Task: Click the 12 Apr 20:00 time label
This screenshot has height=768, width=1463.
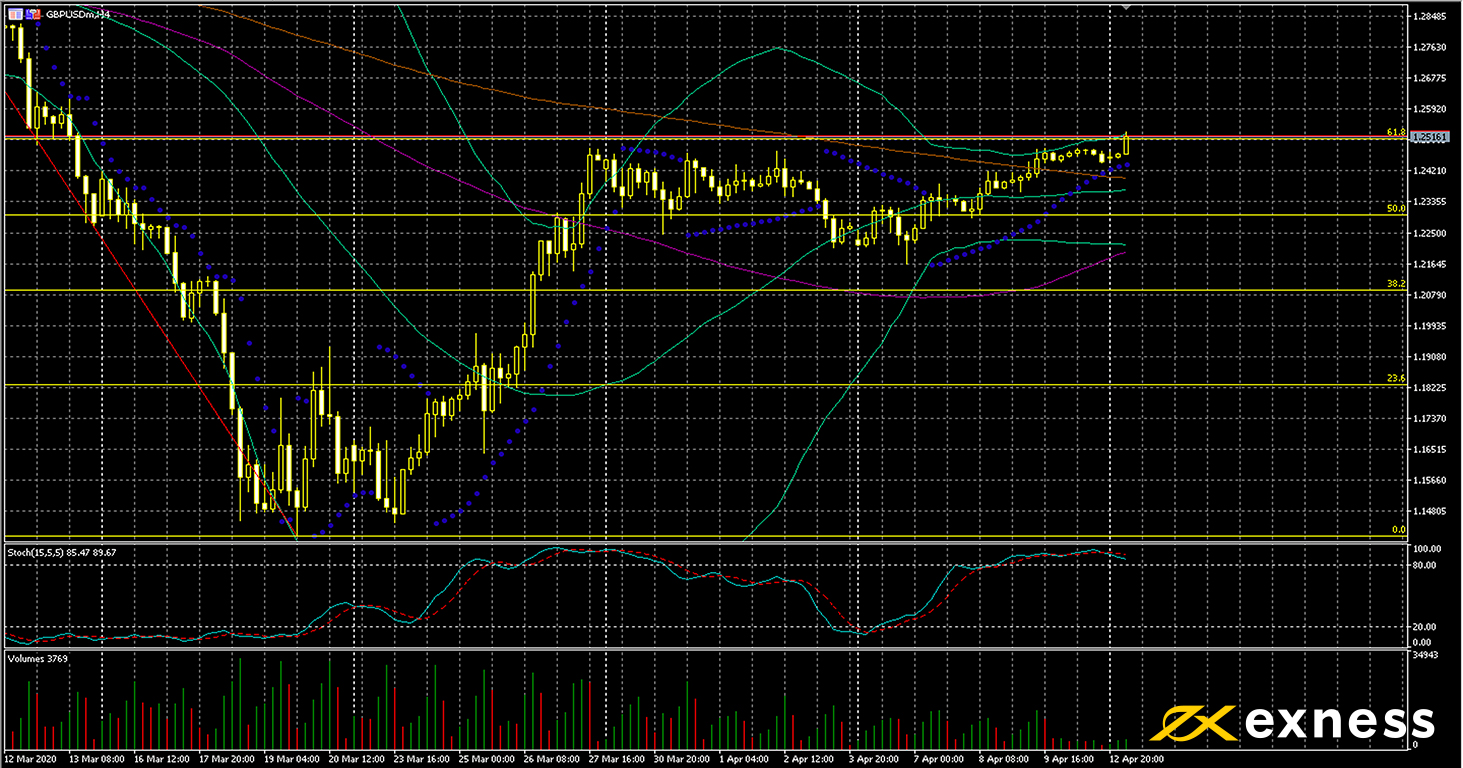Action: 1136,760
